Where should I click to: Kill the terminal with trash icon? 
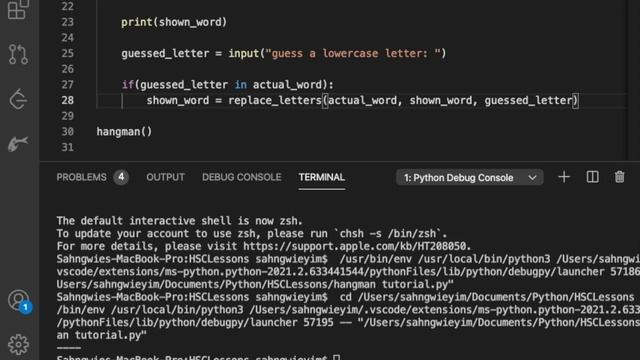[619, 177]
